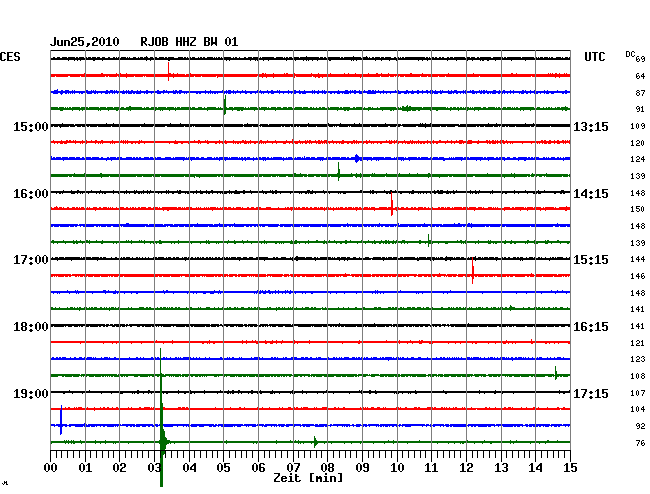
Task: Click minute 03 on the time axis
Action: (x=154, y=468)
